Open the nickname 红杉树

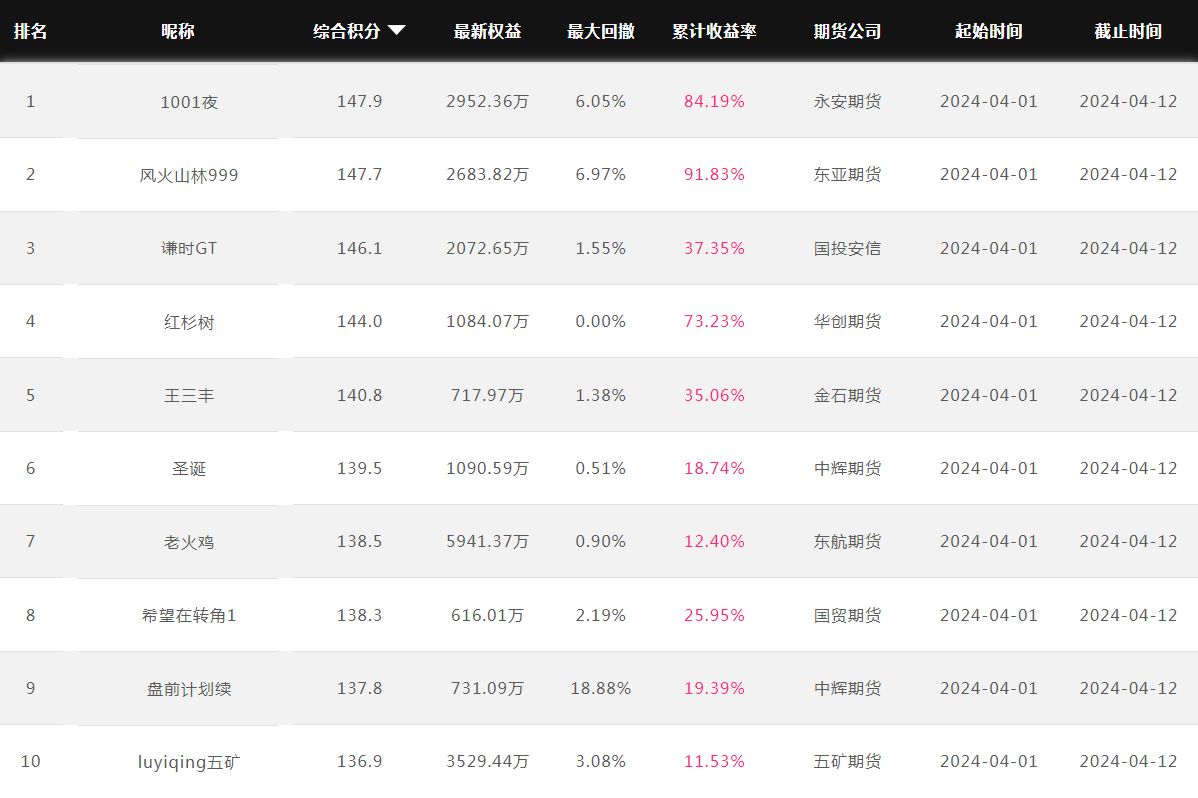point(189,322)
